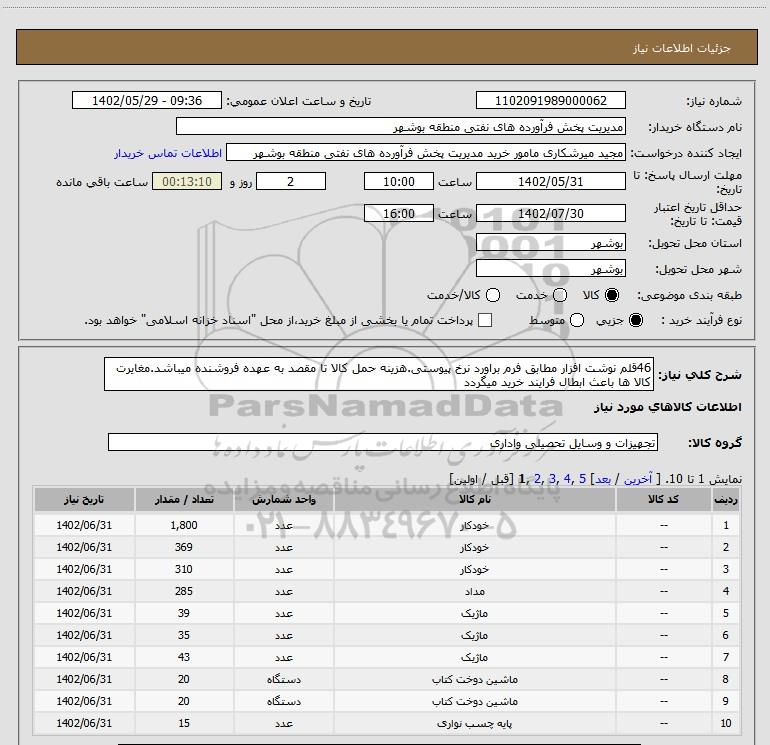Click the شهر محل تحویل field
770x745 pixels.
(551, 269)
